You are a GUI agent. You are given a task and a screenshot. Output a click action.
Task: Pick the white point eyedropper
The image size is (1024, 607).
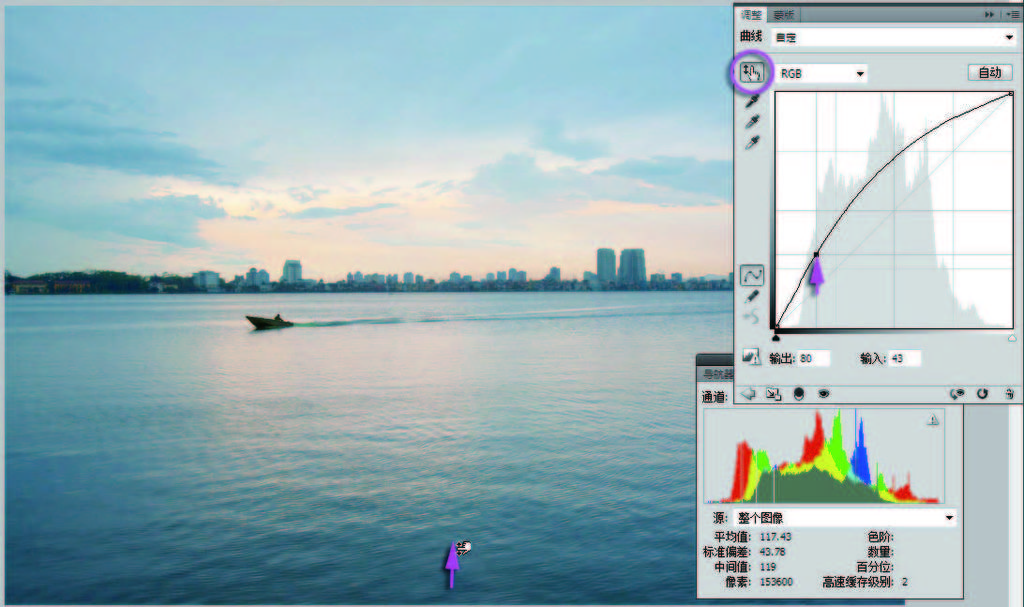(752, 142)
